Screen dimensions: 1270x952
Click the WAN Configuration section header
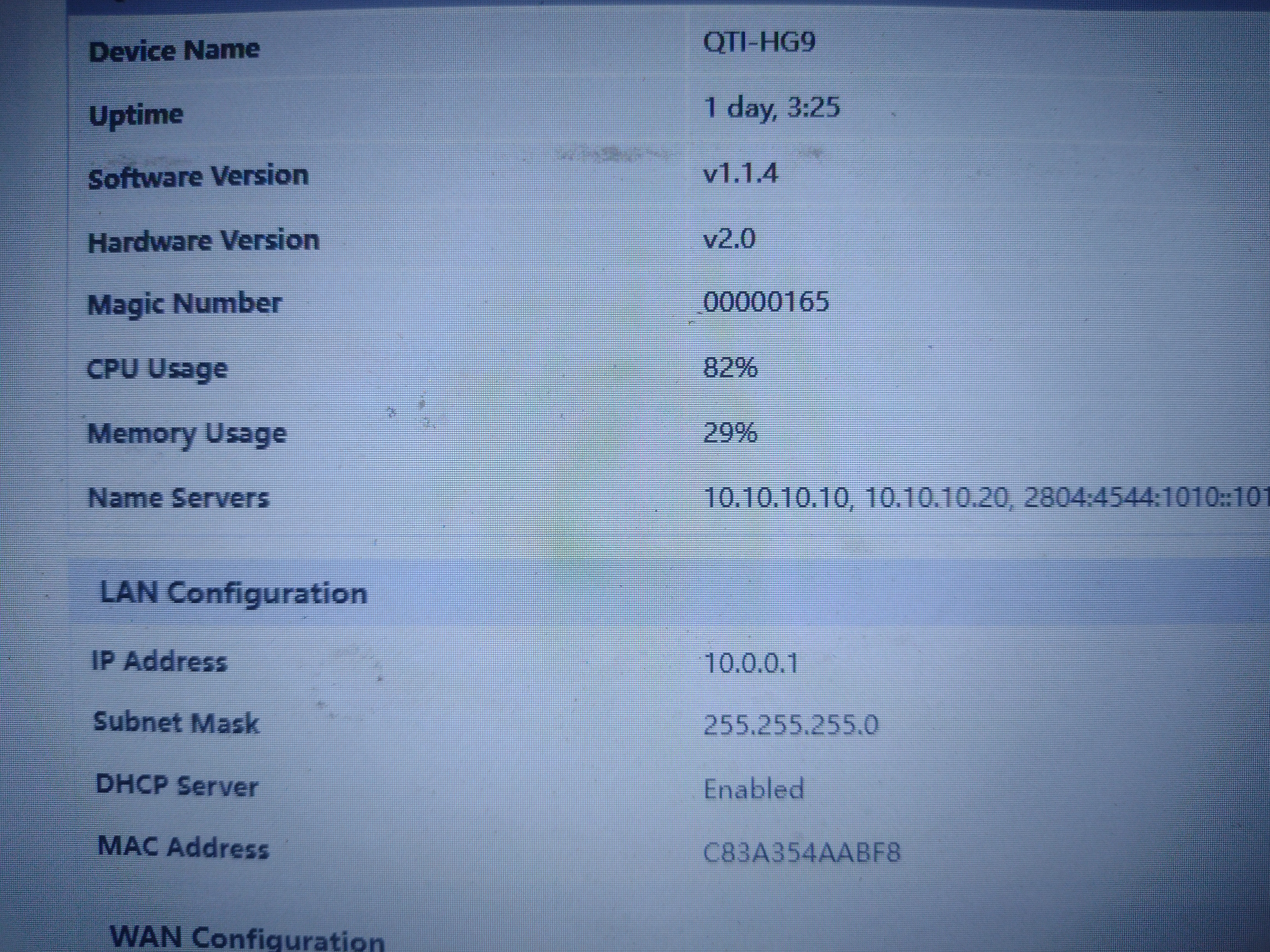247,938
